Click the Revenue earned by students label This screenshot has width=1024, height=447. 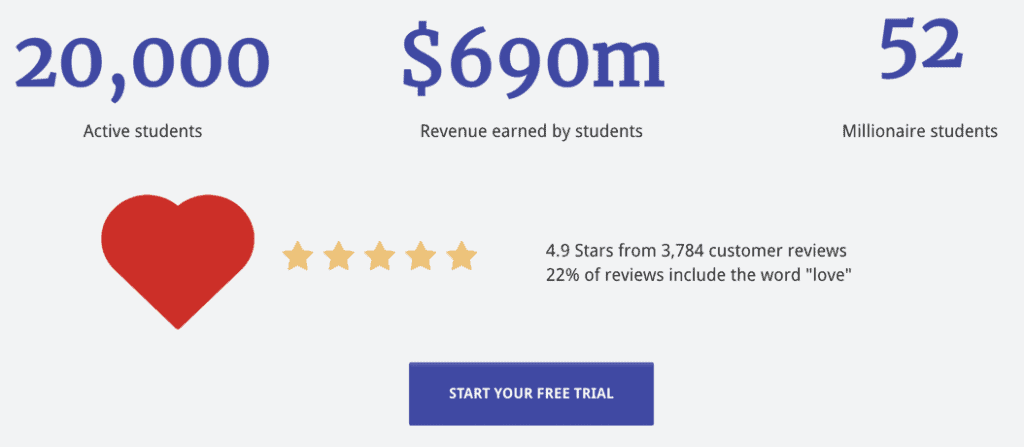[x=531, y=131]
